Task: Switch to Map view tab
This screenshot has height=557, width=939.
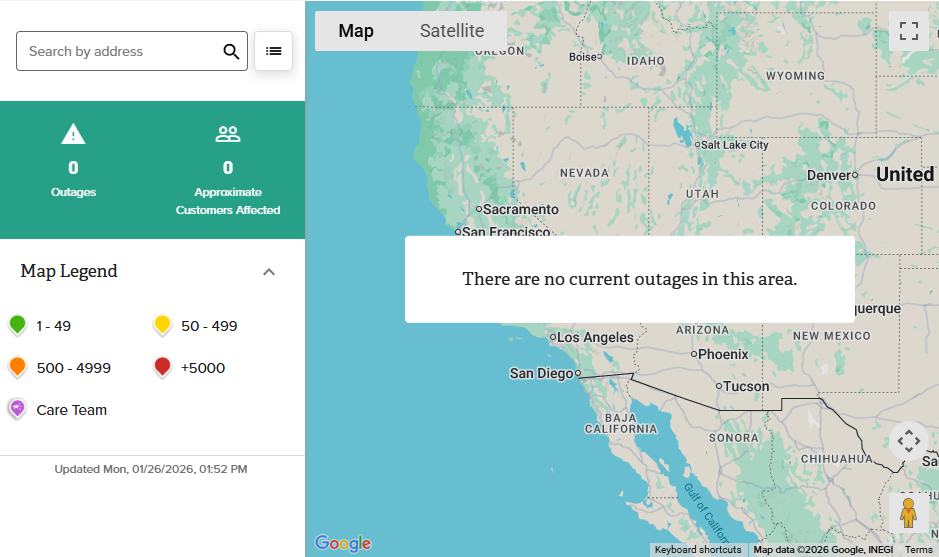Action: click(x=356, y=31)
